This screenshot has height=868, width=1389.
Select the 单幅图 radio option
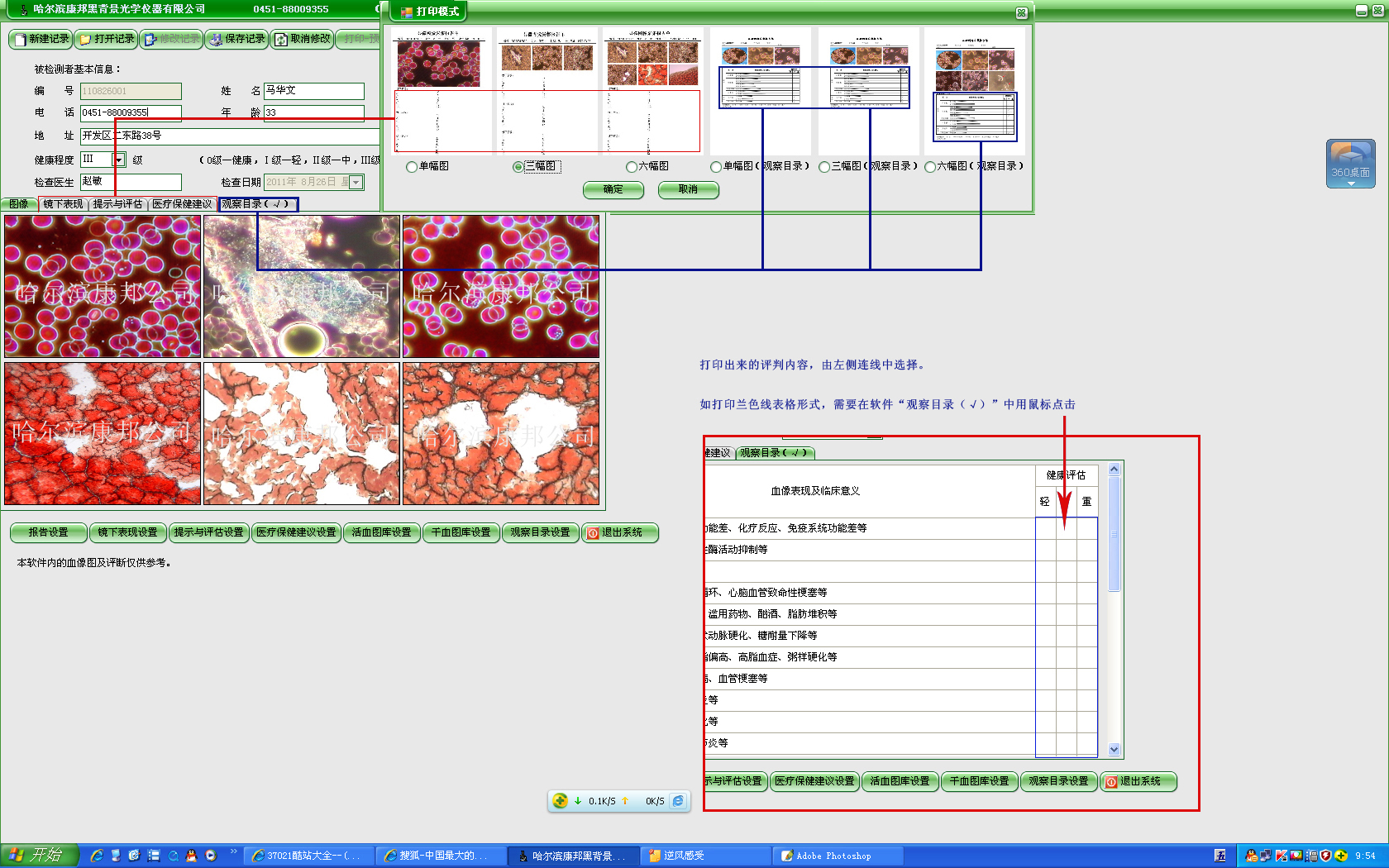pos(412,167)
